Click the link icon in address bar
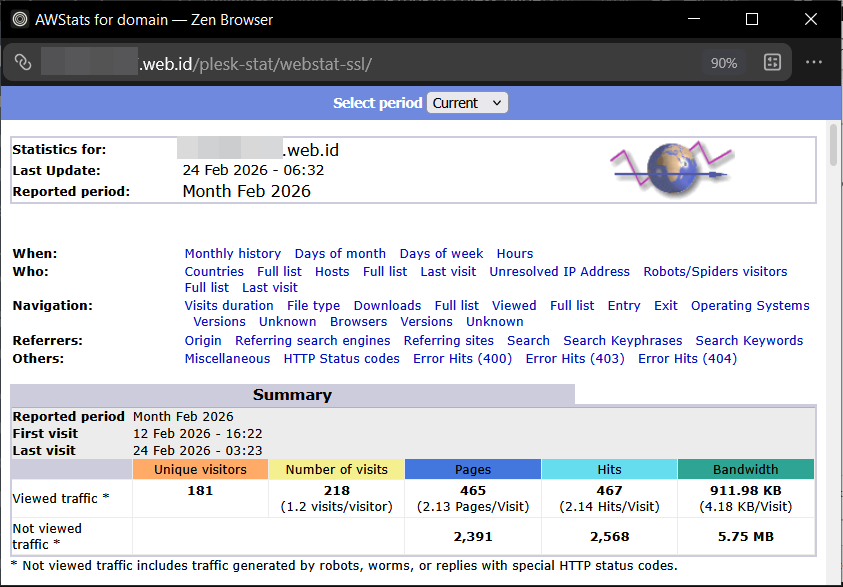843x587 pixels. pyautogui.click(x=23, y=63)
